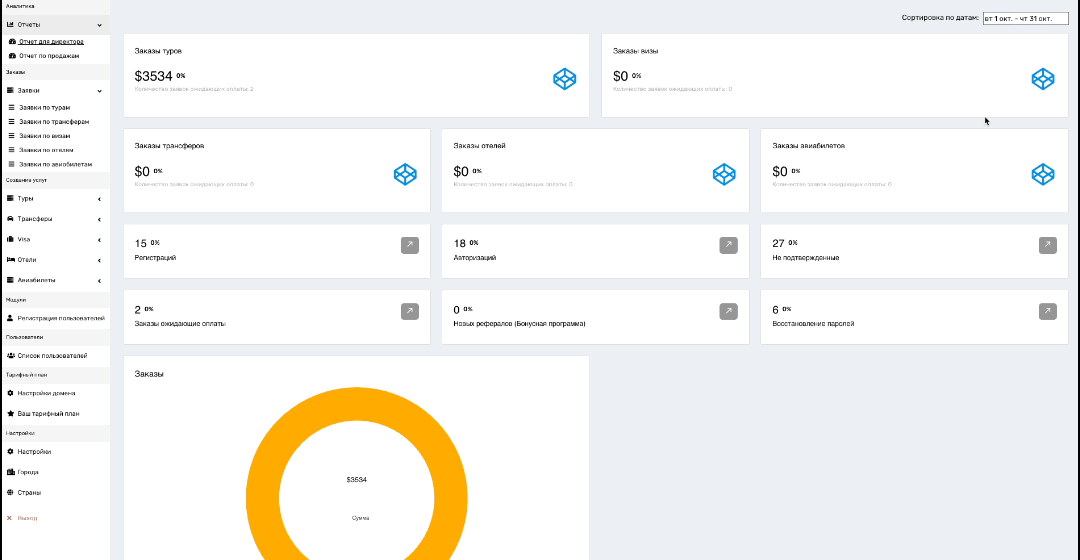Image resolution: width=1080 pixels, height=560 pixels.
Task: Click arrow icon on Авторизаций card
Action: [x=729, y=245]
